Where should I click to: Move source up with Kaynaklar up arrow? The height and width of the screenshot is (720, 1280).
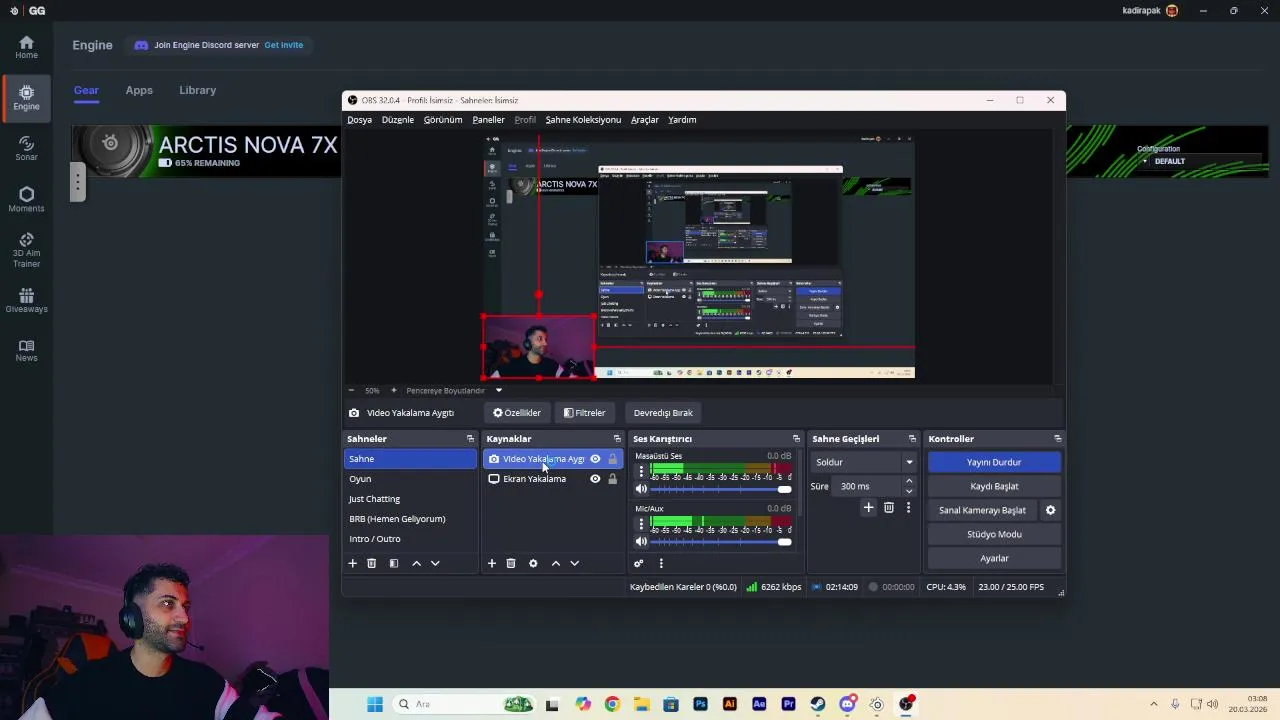coord(555,563)
